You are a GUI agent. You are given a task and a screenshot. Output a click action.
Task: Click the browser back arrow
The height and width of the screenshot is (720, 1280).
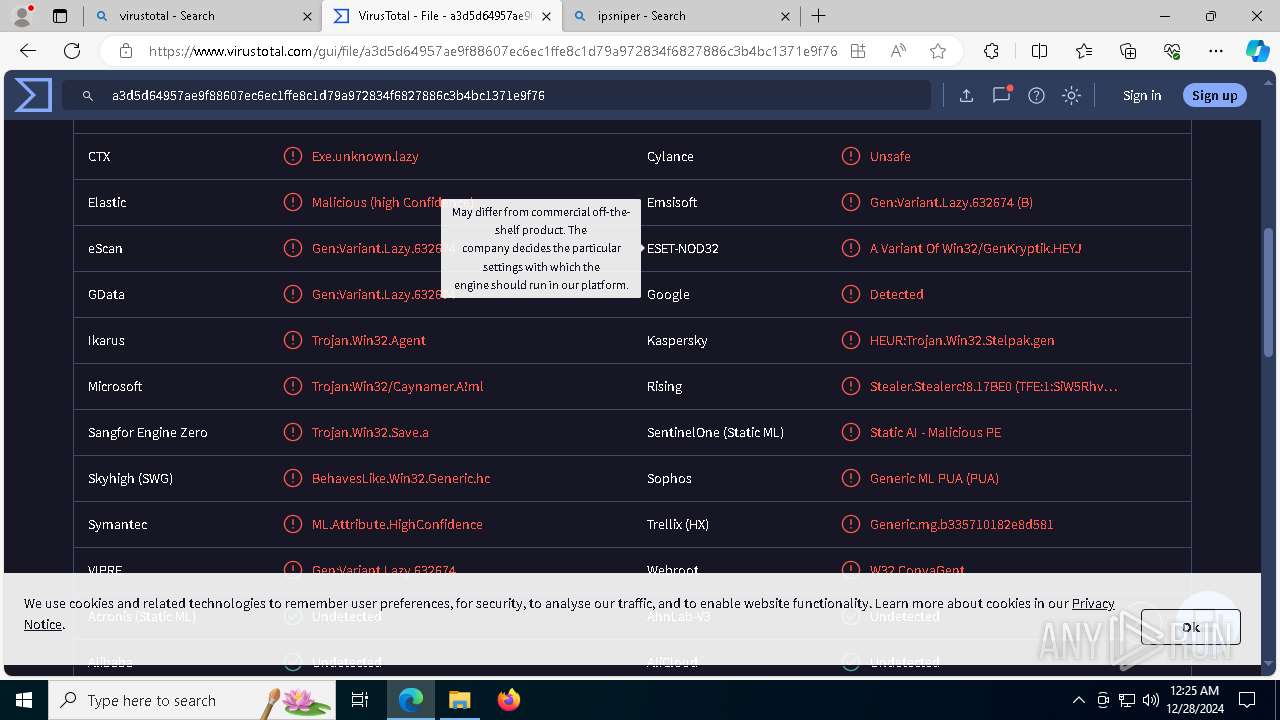pyautogui.click(x=28, y=51)
